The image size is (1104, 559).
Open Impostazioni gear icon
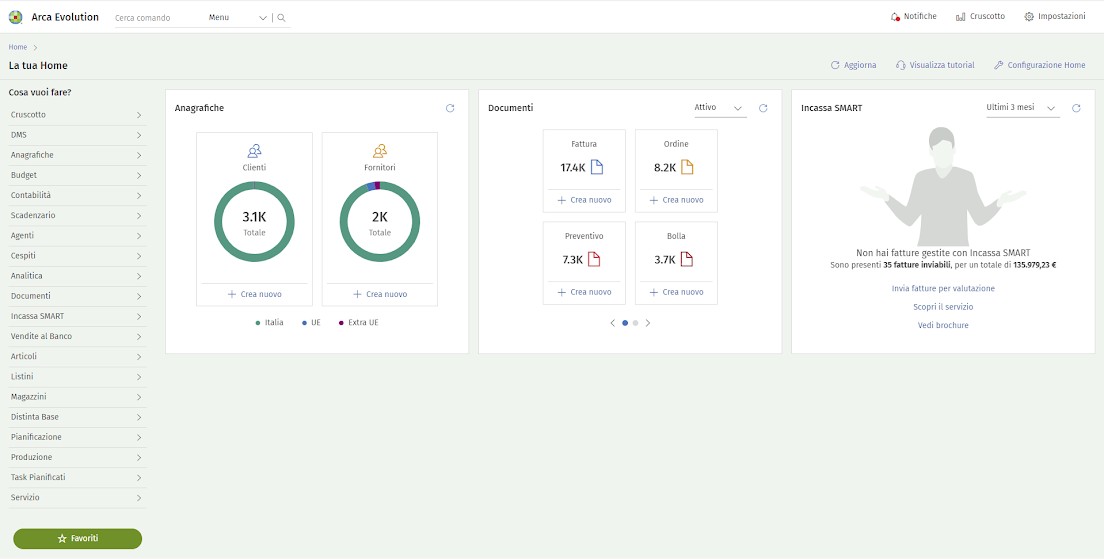(1029, 17)
